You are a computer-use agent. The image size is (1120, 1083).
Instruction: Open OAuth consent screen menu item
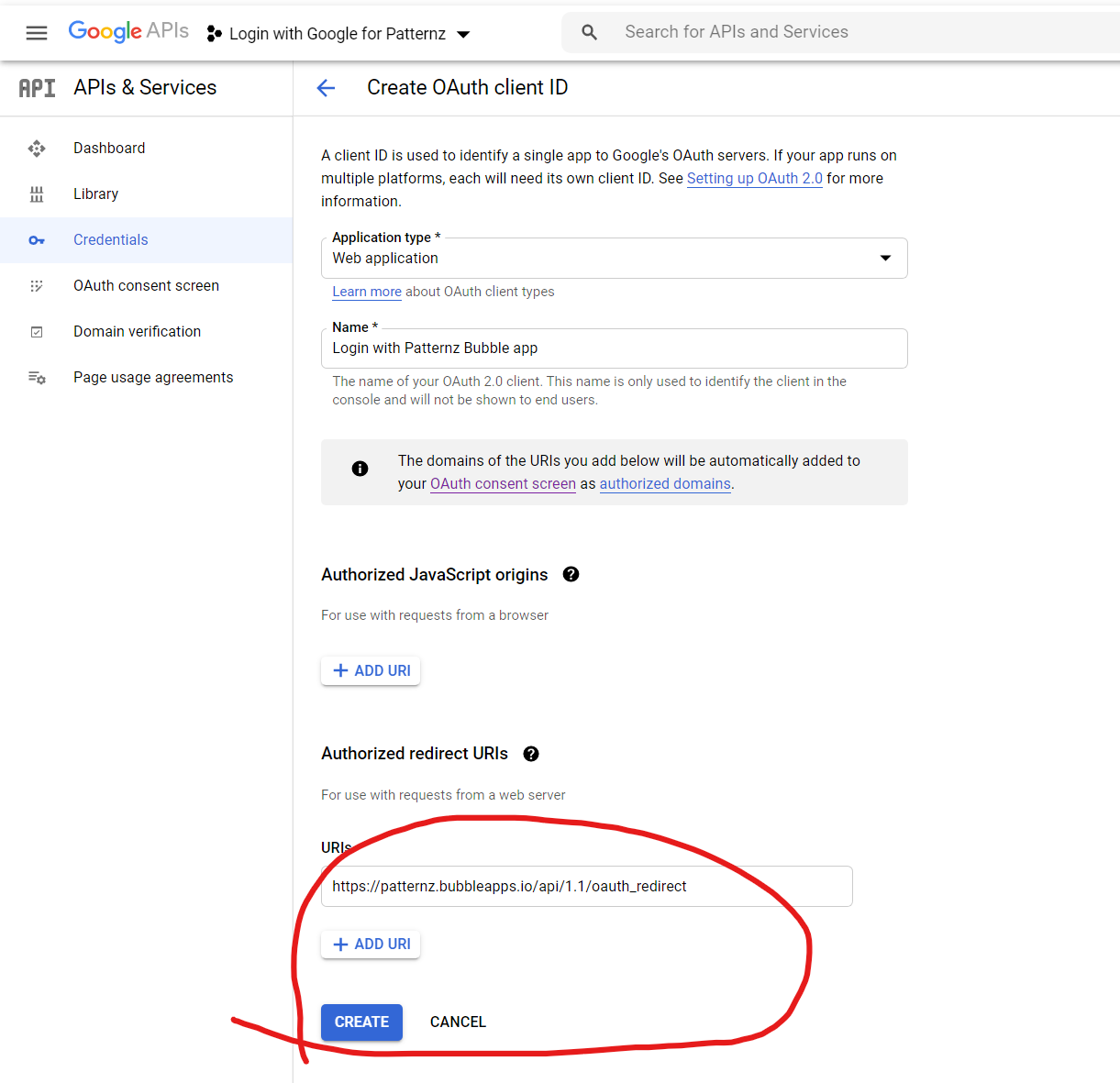[146, 286]
